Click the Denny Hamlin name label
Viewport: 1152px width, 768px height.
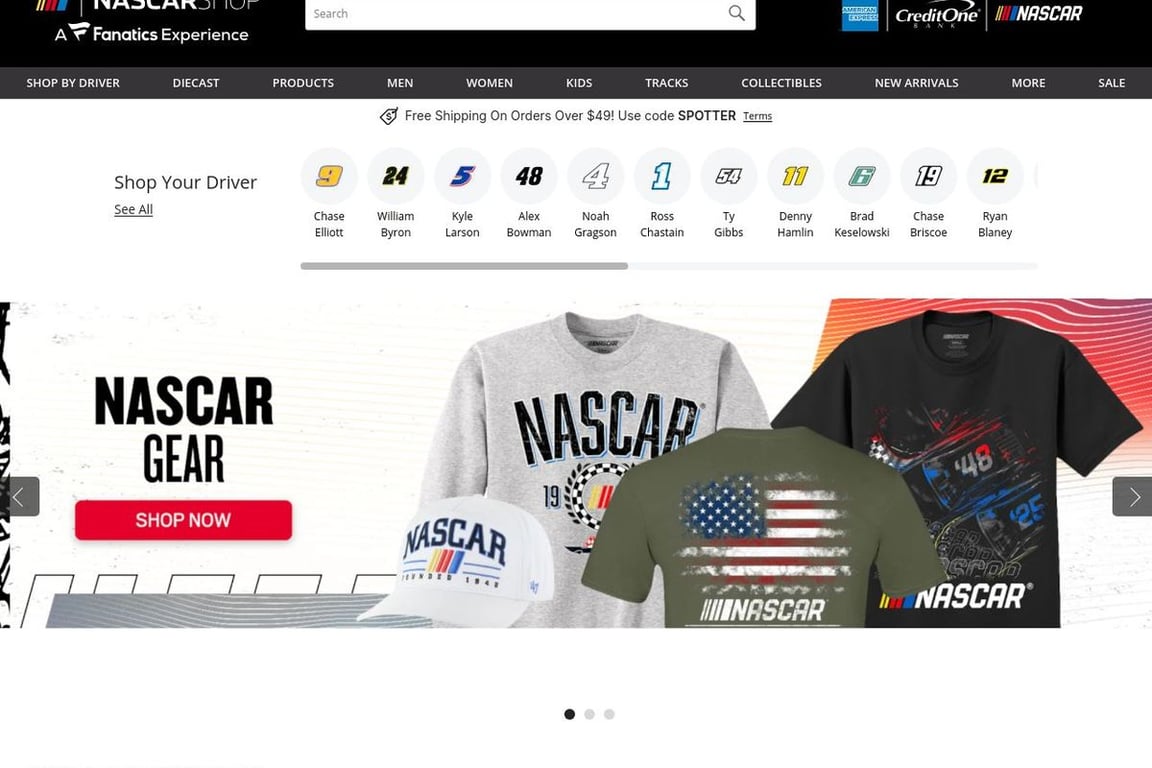pyautogui.click(x=795, y=224)
